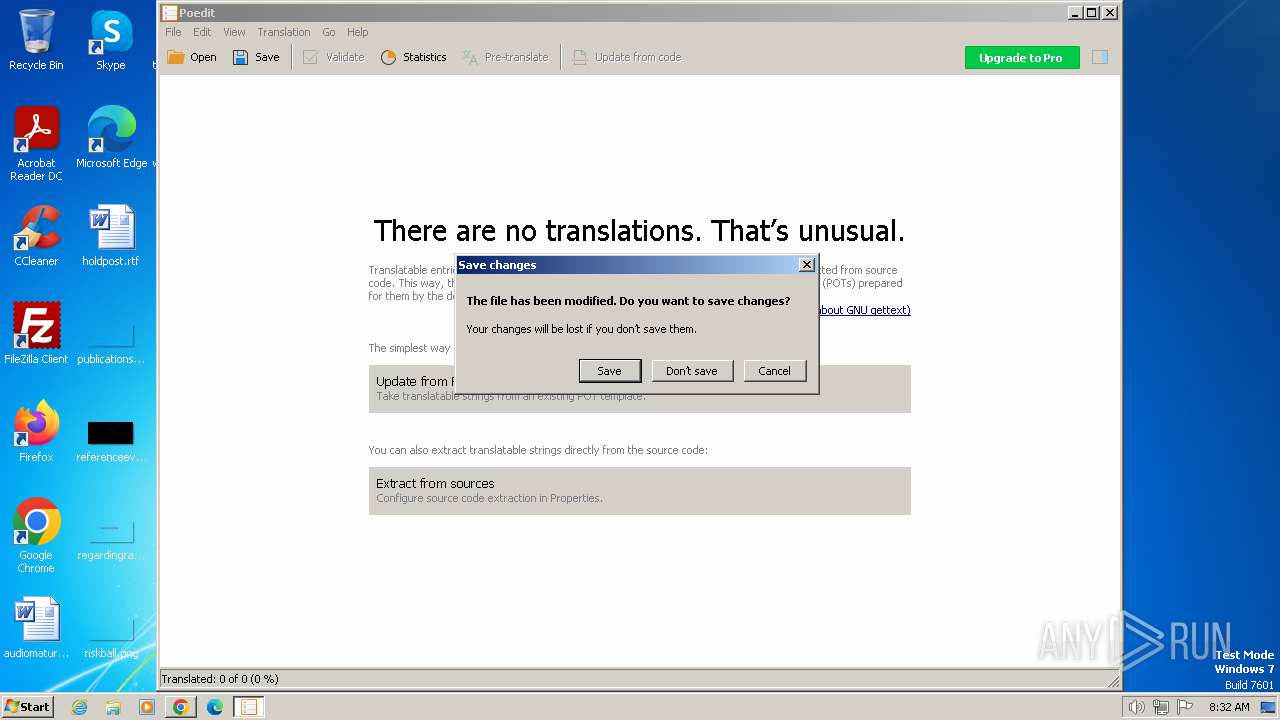Viewport: 1280px width, 720px height.
Task: Open Google Chrome desktop shortcut
Action: 36,536
